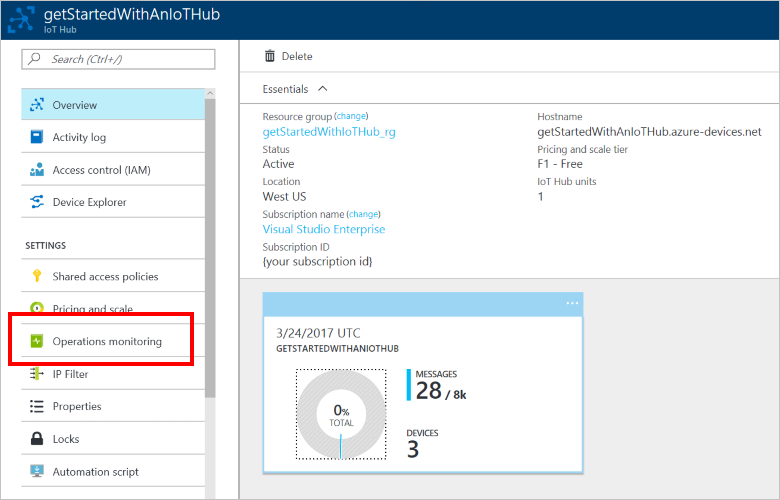This screenshot has height=500, width=780.
Task: Open Operations monitoring settings
Action: (x=113, y=341)
